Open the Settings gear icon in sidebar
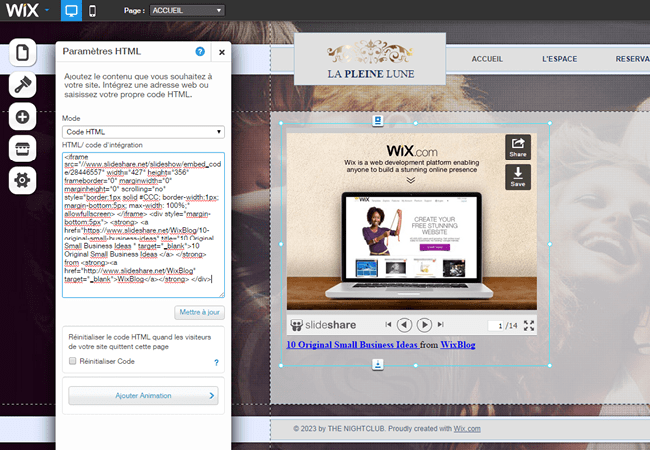 tap(22, 180)
